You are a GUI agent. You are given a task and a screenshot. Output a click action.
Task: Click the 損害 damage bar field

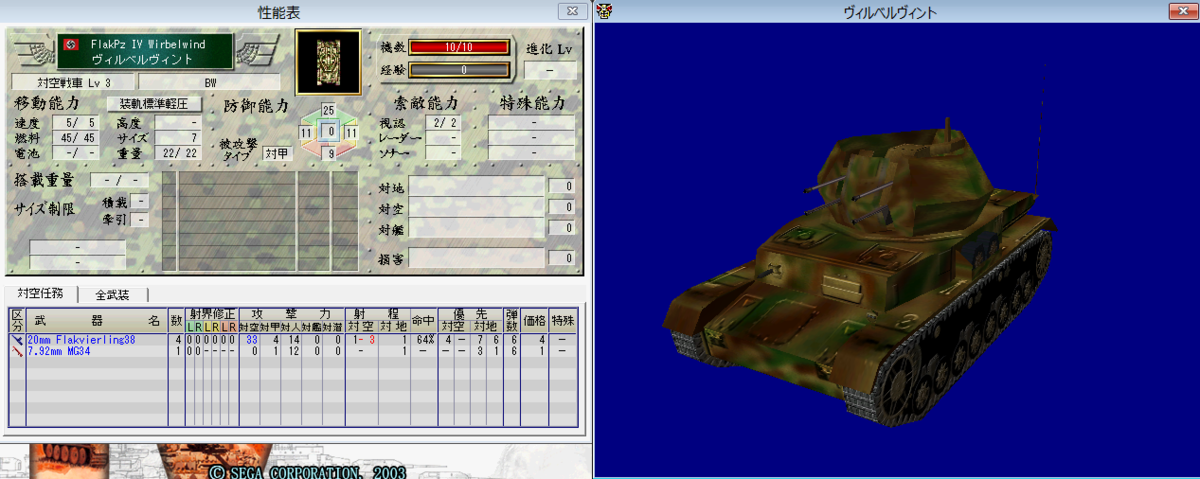(476, 258)
